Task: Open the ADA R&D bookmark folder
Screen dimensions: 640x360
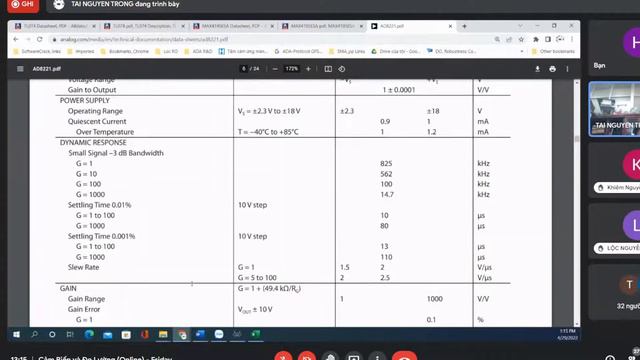Action: [x=199, y=51]
